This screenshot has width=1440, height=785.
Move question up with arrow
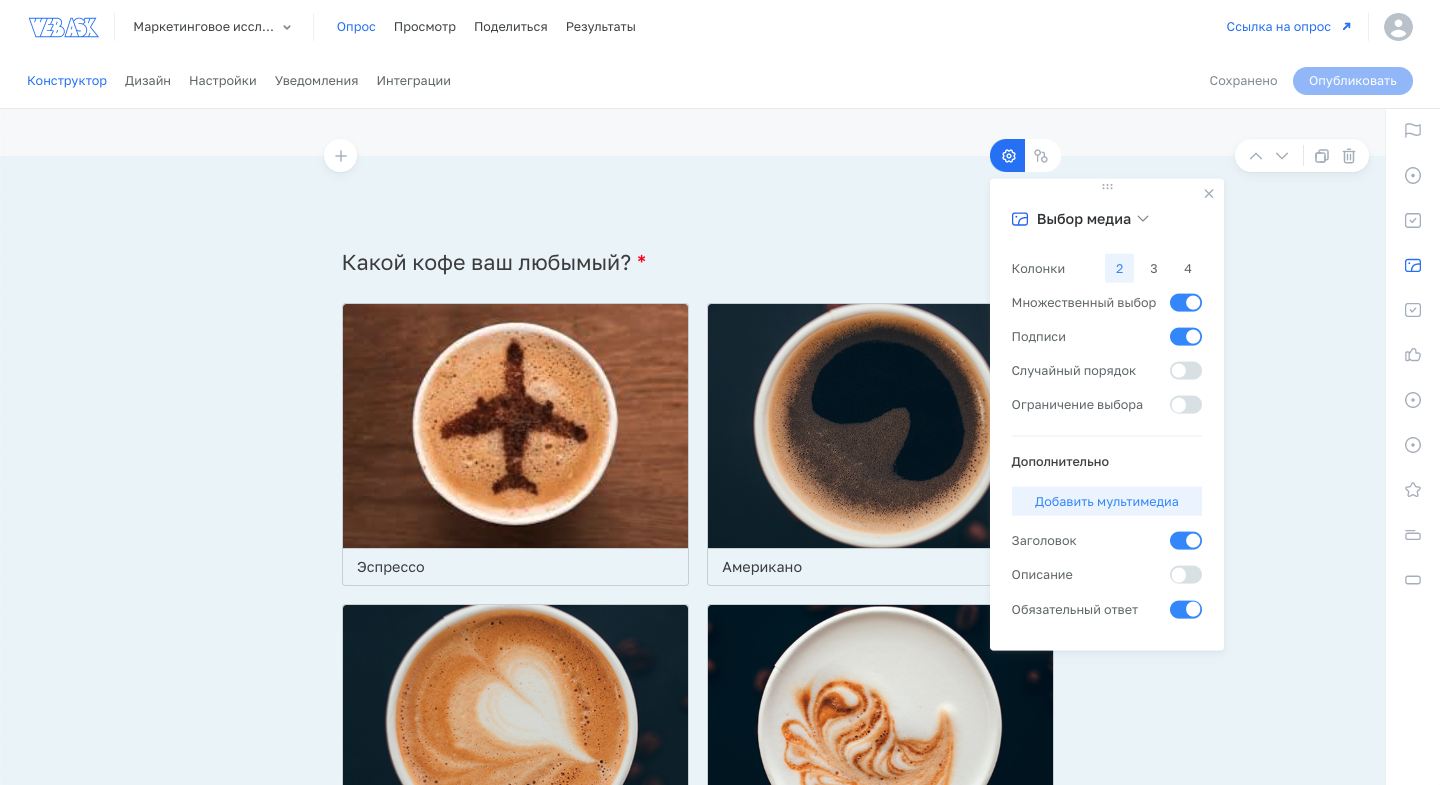[1256, 156]
